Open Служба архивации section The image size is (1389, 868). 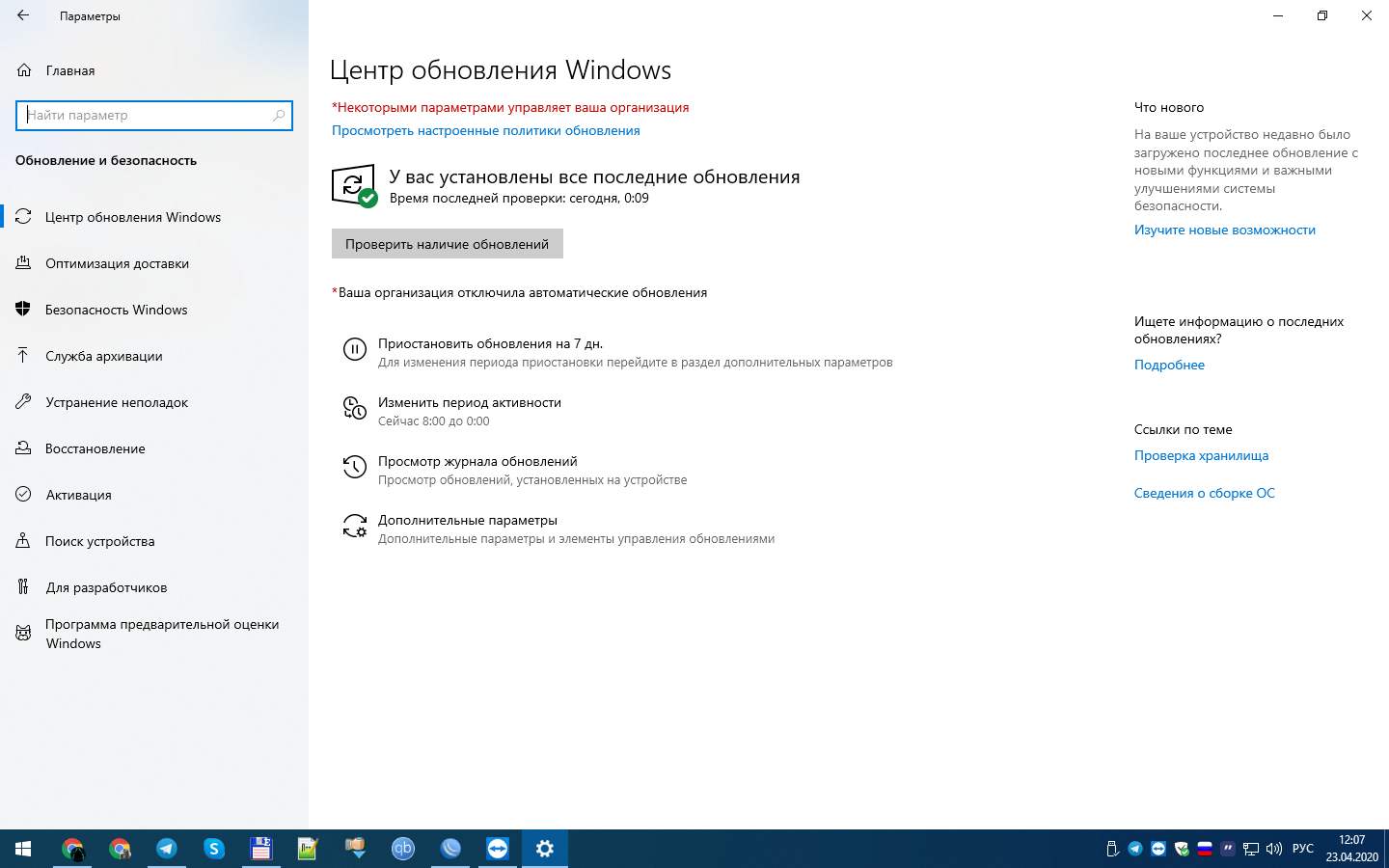[154, 356]
